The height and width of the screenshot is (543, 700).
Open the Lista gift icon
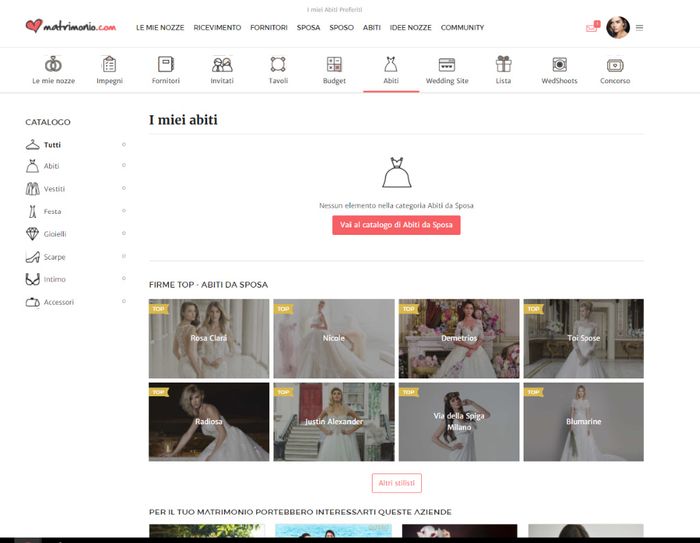[503, 64]
